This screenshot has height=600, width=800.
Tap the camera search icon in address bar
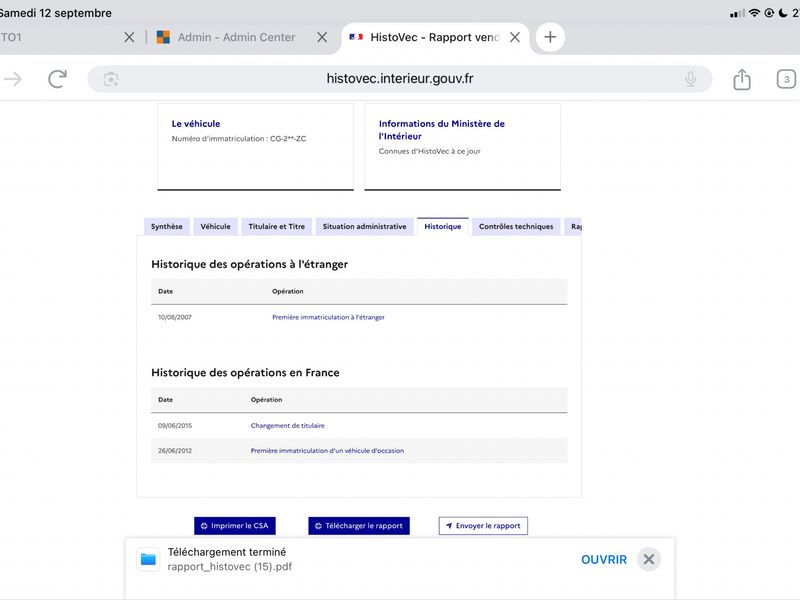tap(111, 79)
